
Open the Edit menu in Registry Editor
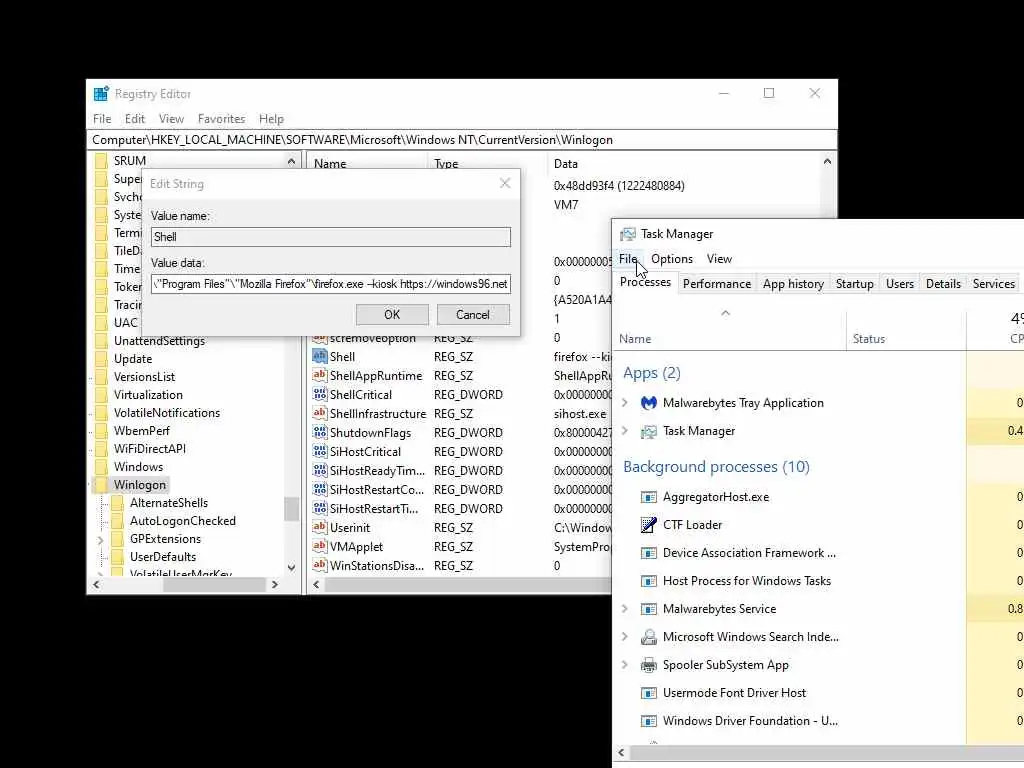pos(135,119)
